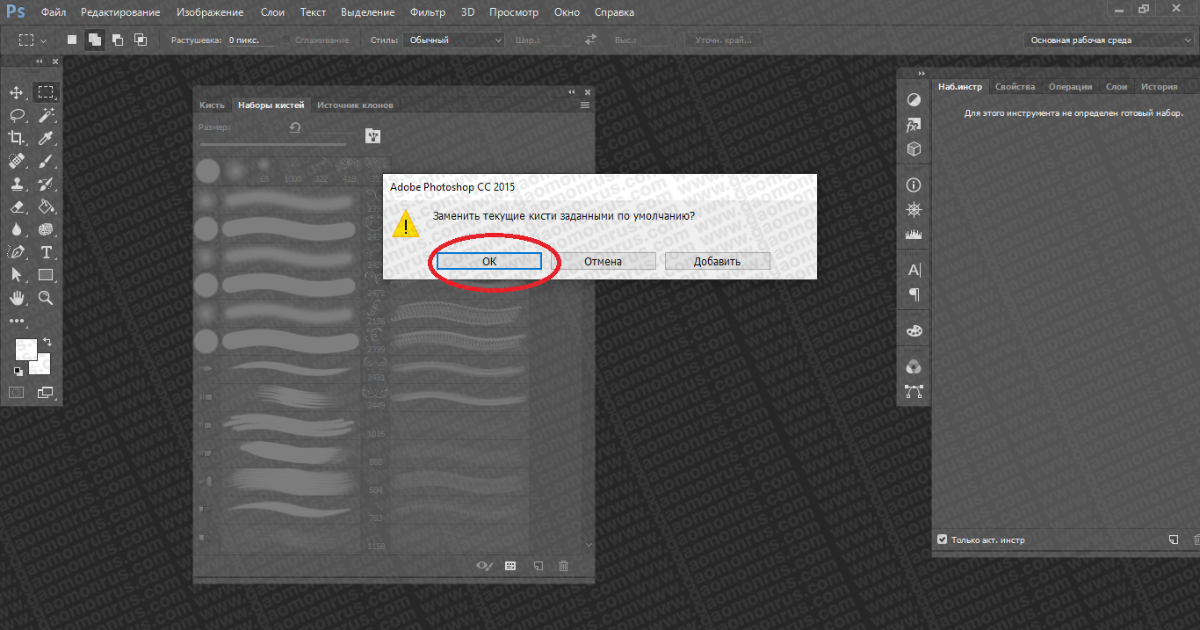Open the Paths panel icon
The image size is (1200, 630).
click(x=913, y=392)
